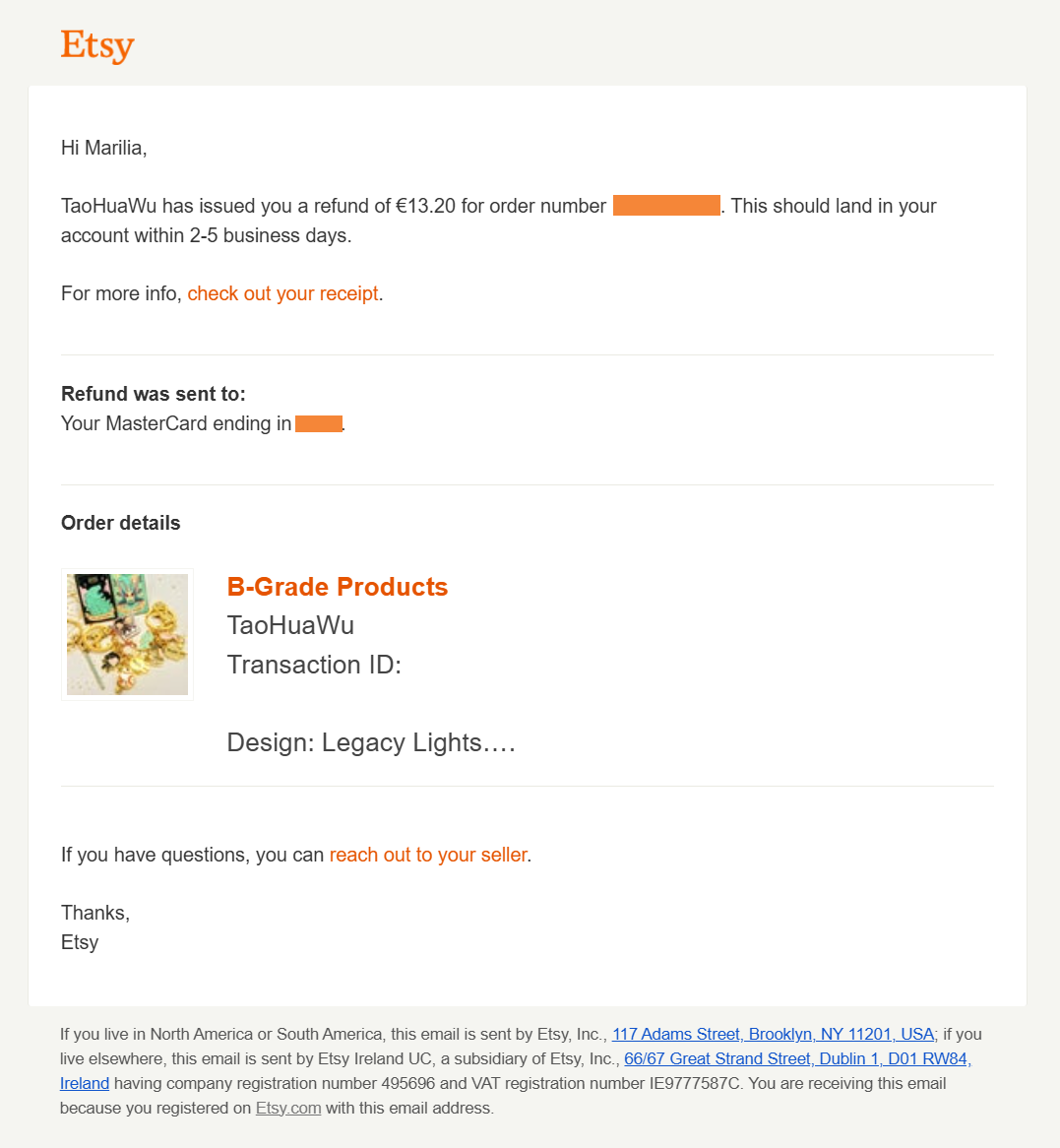Click the Etsy logo at the top
This screenshot has width=1060, height=1148.
pyautogui.click(x=97, y=45)
